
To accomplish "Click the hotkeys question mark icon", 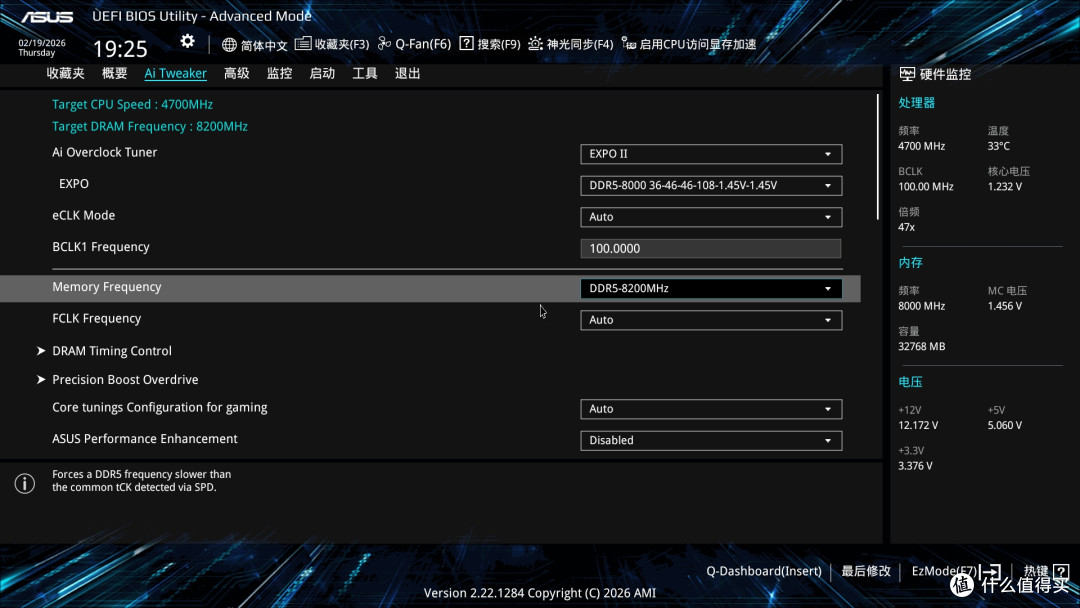I will click(1061, 571).
